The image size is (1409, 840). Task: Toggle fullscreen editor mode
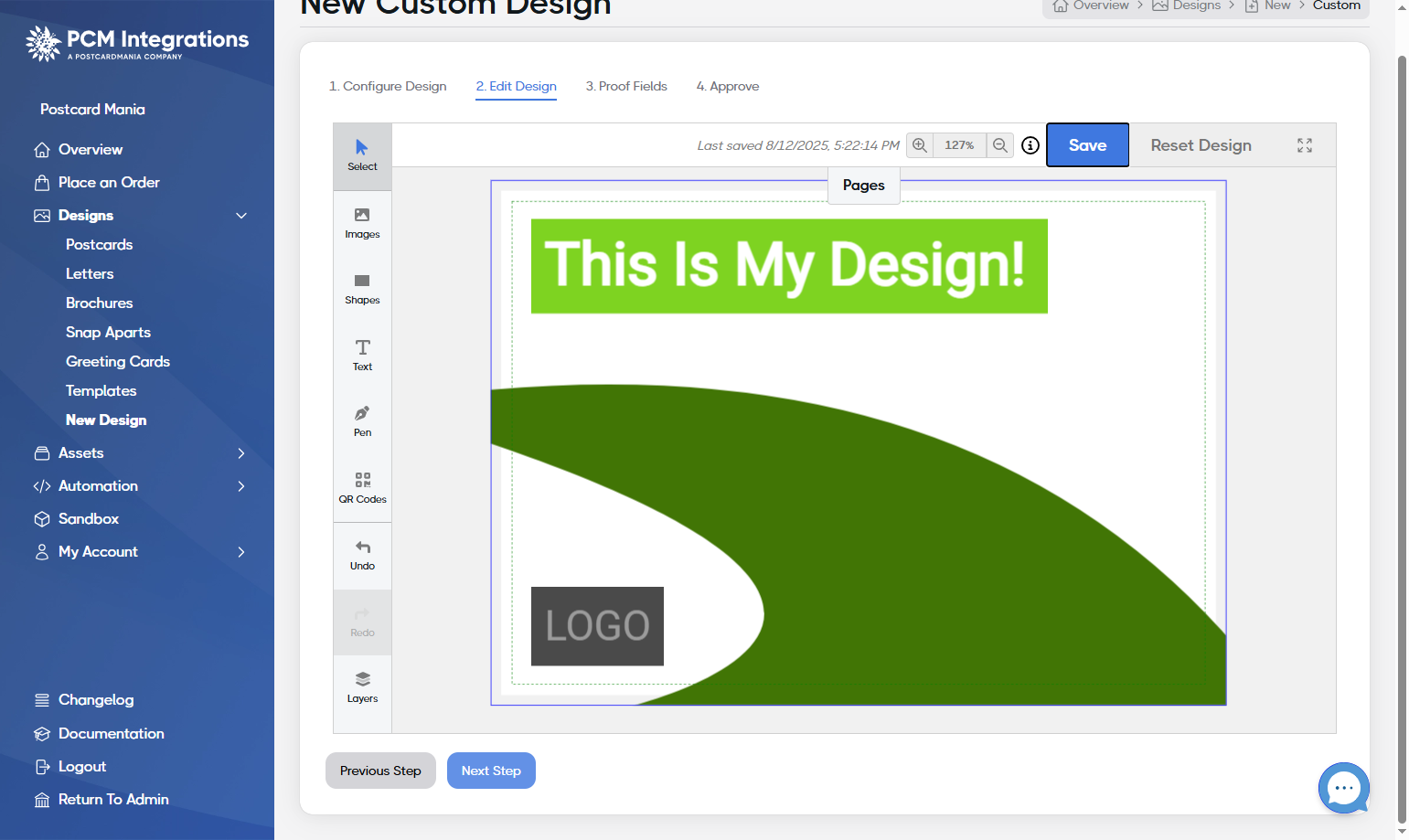pos(1305,145)
